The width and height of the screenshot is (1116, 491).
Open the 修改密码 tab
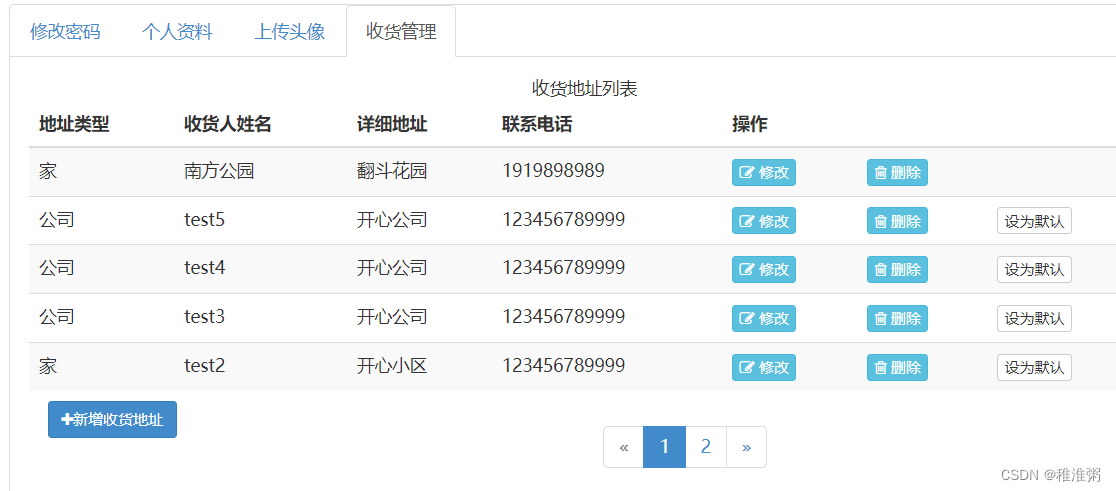65,31
